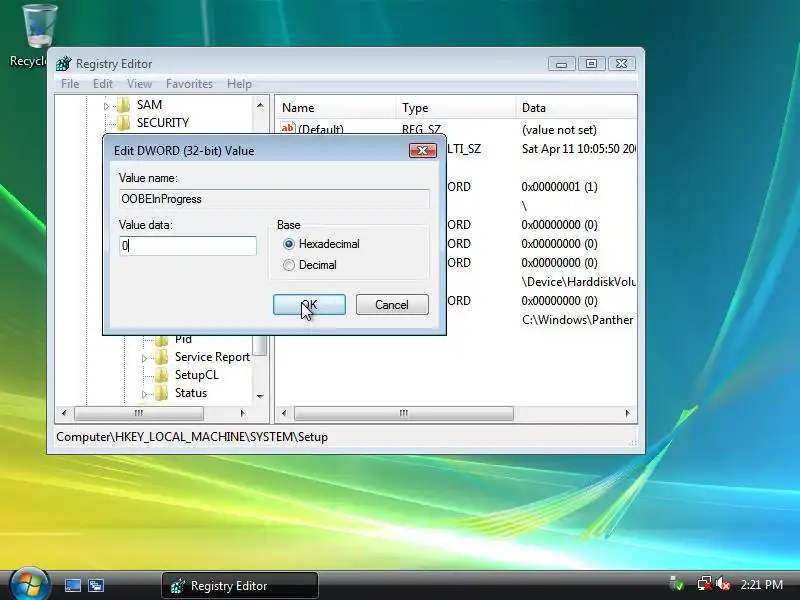Close the Edit DWORD dialog
The width and height of the screenshot is (800, 600).
tap(422, 150)
